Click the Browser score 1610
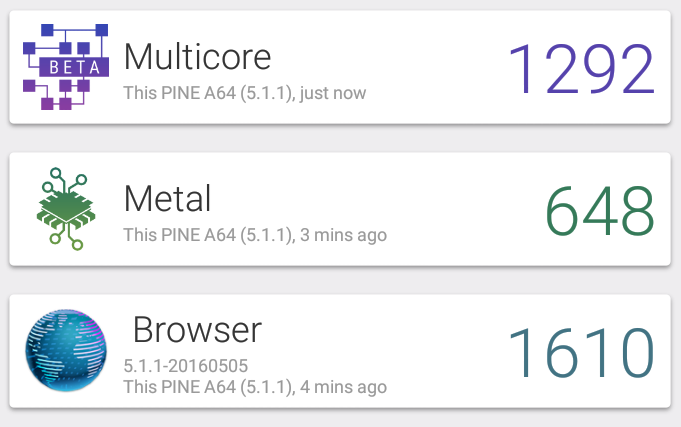 pos(582,352)
